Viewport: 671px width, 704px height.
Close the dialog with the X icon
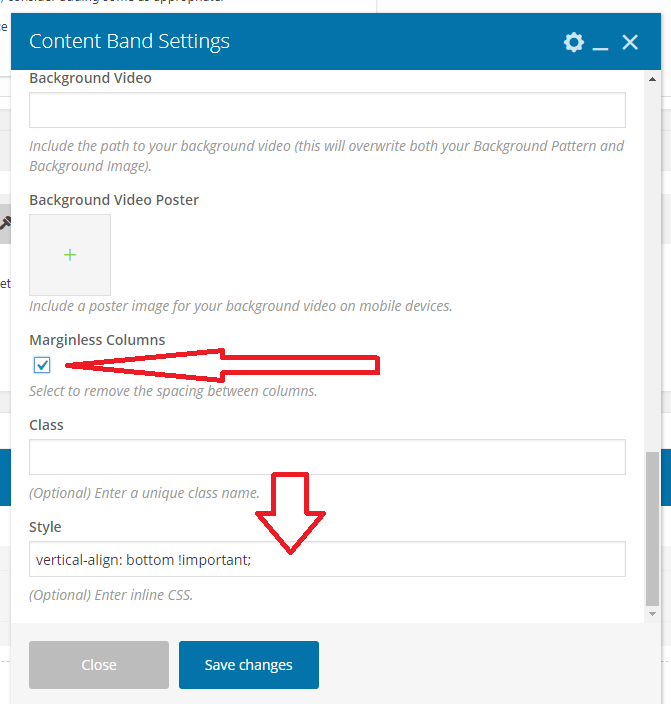point(630,42)
